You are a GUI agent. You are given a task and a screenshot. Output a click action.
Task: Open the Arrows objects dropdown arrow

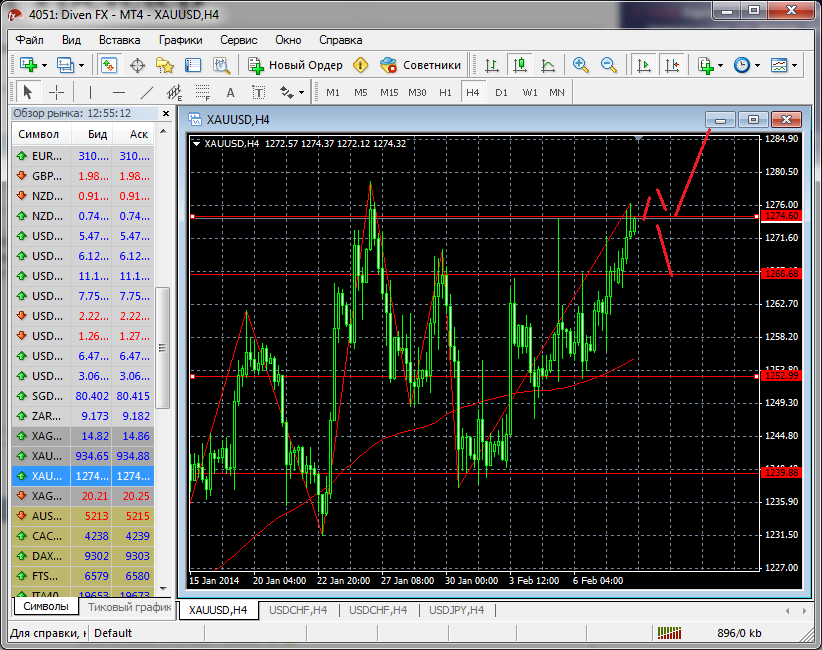tap(301, 93)
